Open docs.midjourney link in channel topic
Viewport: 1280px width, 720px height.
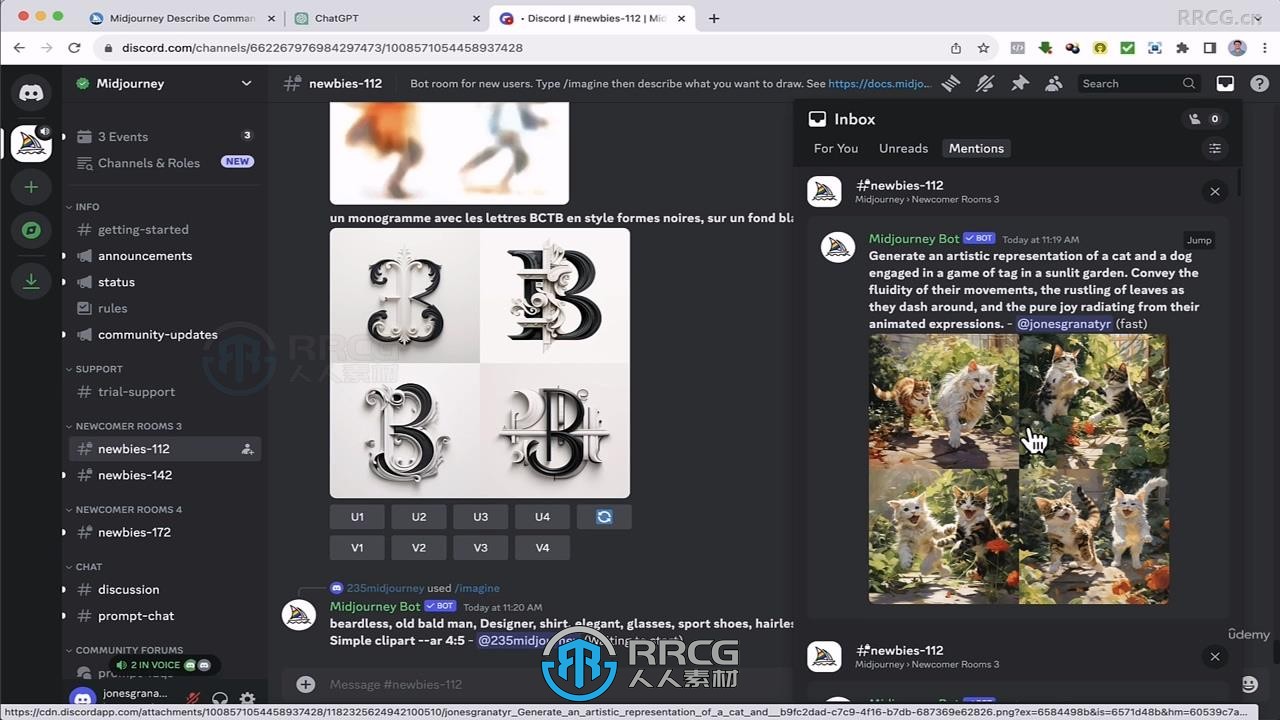point(880,84)
